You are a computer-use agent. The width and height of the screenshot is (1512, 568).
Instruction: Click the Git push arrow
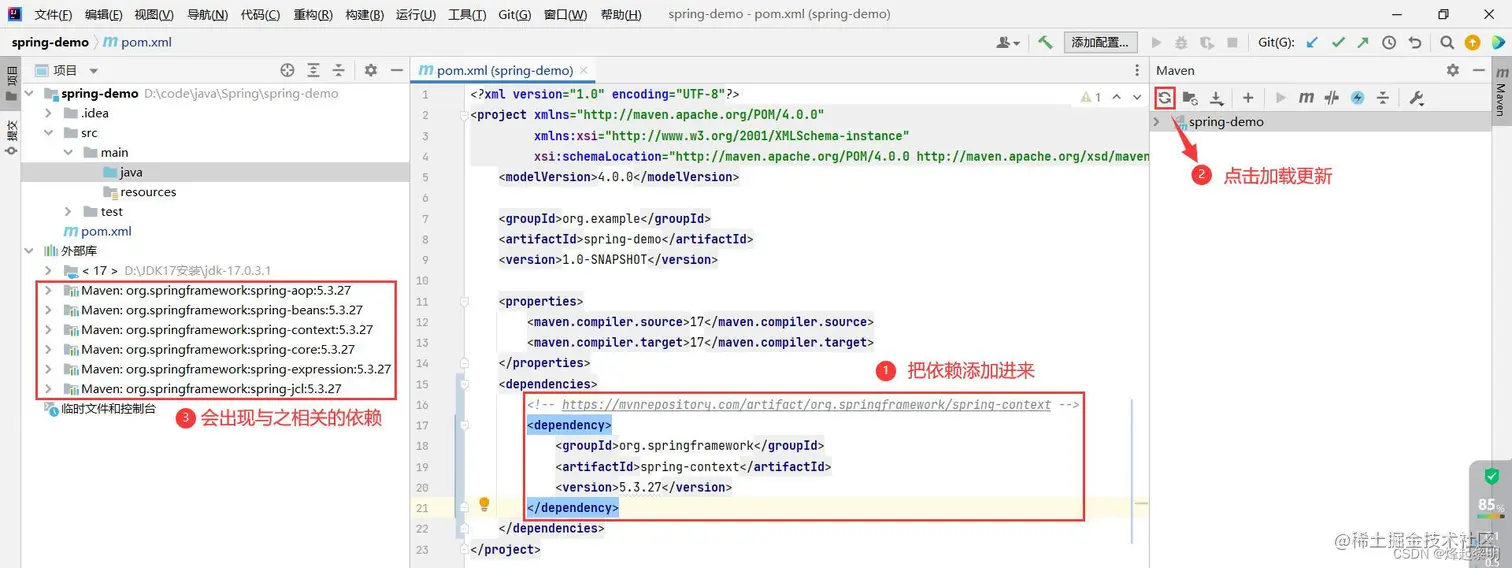tap(1362, 43)
